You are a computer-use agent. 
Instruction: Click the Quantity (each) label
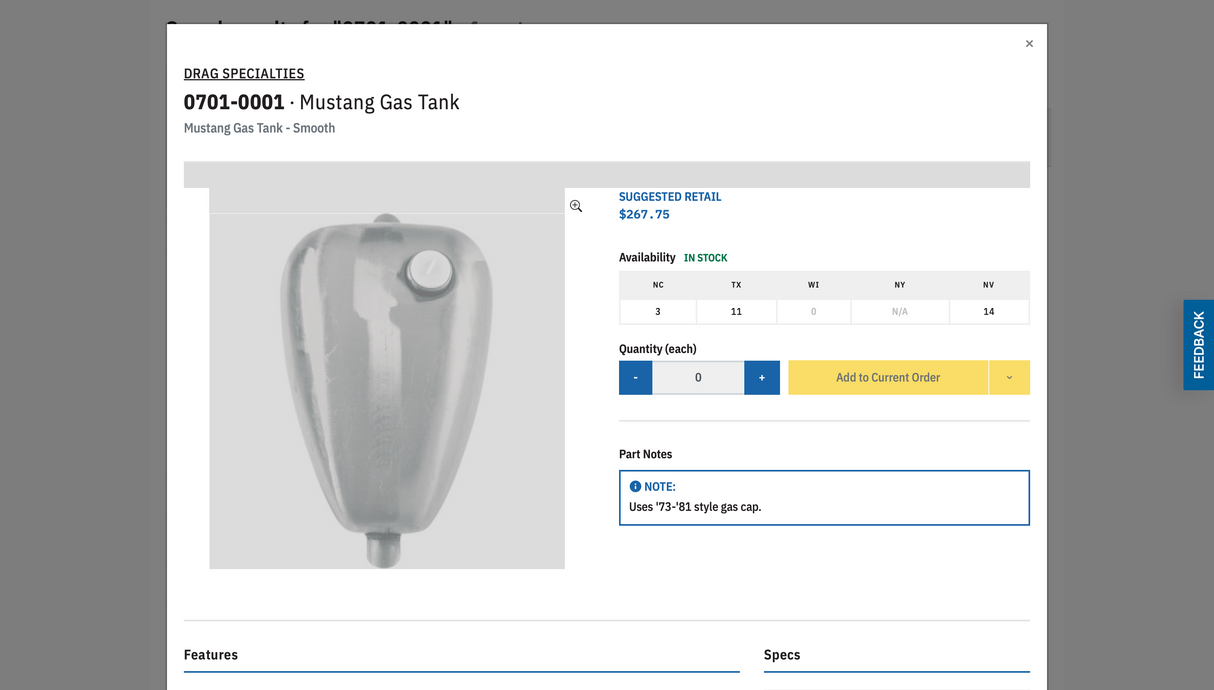coord(658,349)
